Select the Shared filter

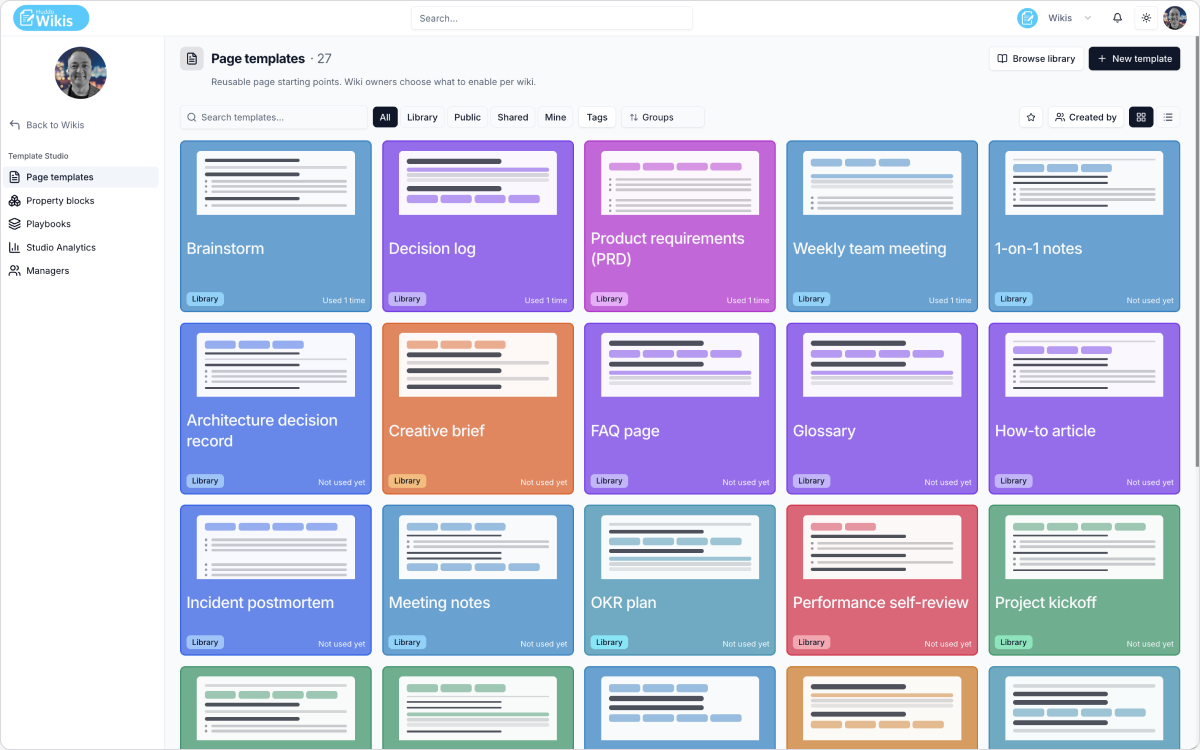point(512,117)
